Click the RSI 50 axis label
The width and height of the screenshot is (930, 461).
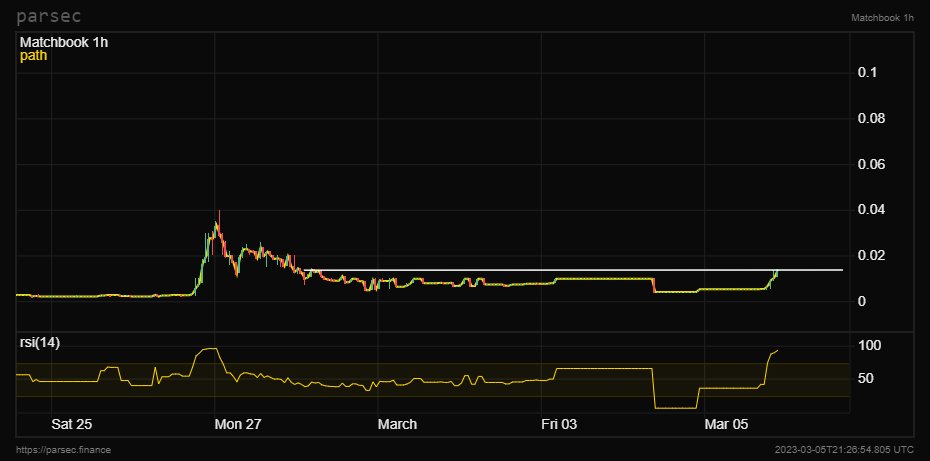[866, 378]
